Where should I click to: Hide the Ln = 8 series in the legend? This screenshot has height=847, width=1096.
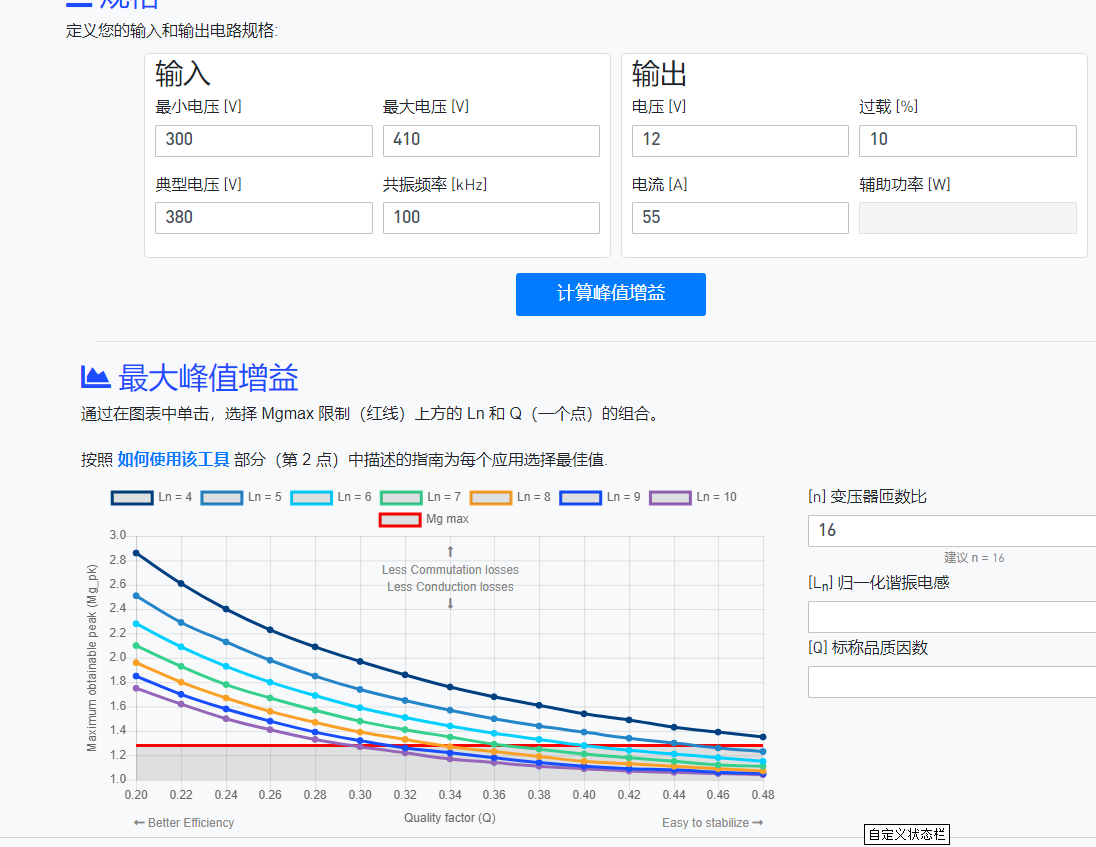pyautogui.click(x=491, y=498)
